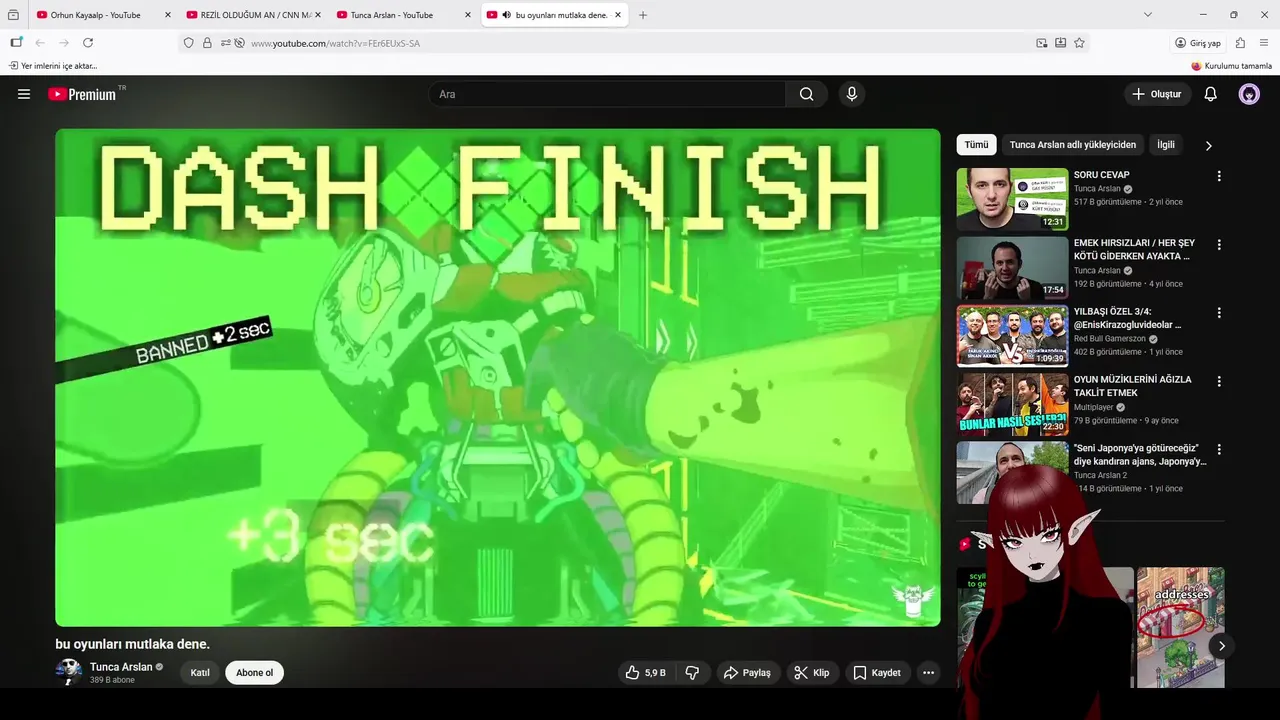The image size is (1280, 720).
Task: Select Tunca Arslan adlı yükleyiciden chip
Action: [x=1072, y=145]
